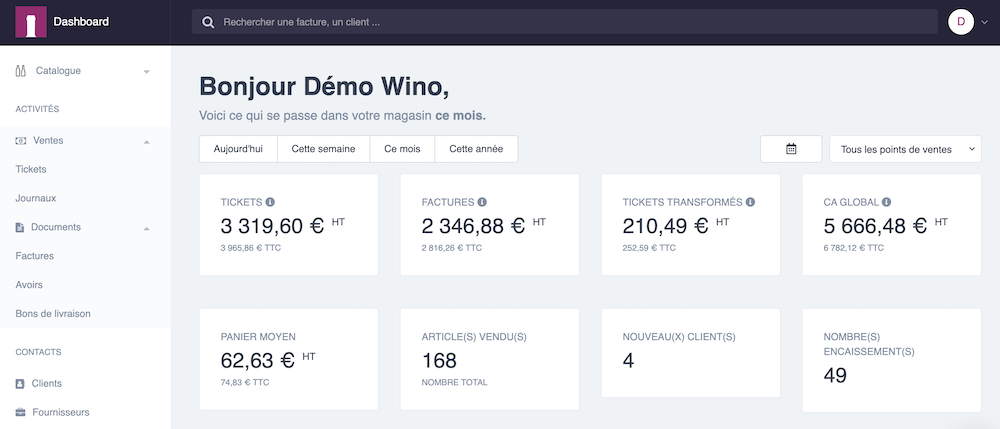Show info for Tickets card

click(x=270, y=202)
